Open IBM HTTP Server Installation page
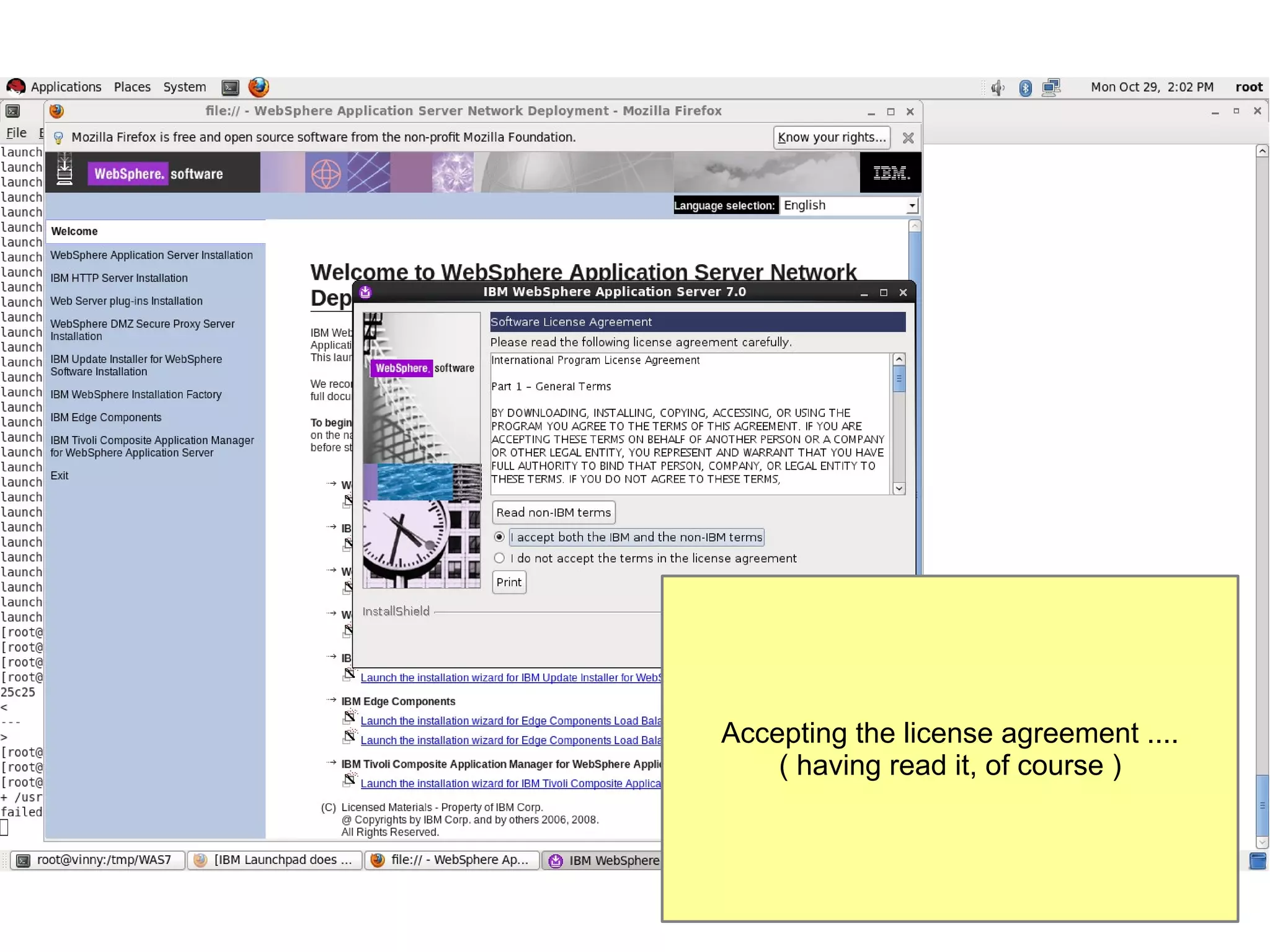The width and height of the screenshot is (1270, 952). pos(118,278)
